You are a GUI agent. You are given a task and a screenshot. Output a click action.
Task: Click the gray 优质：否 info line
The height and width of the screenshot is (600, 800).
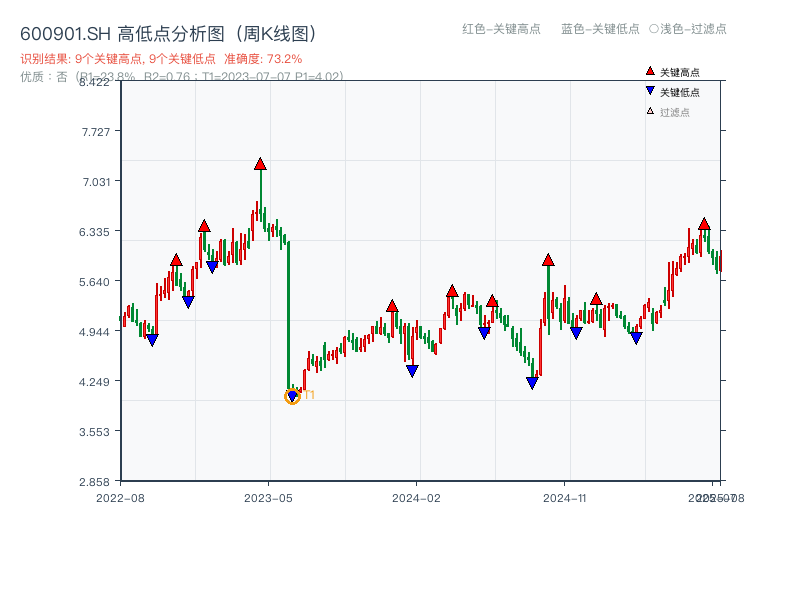pos(182,77)
